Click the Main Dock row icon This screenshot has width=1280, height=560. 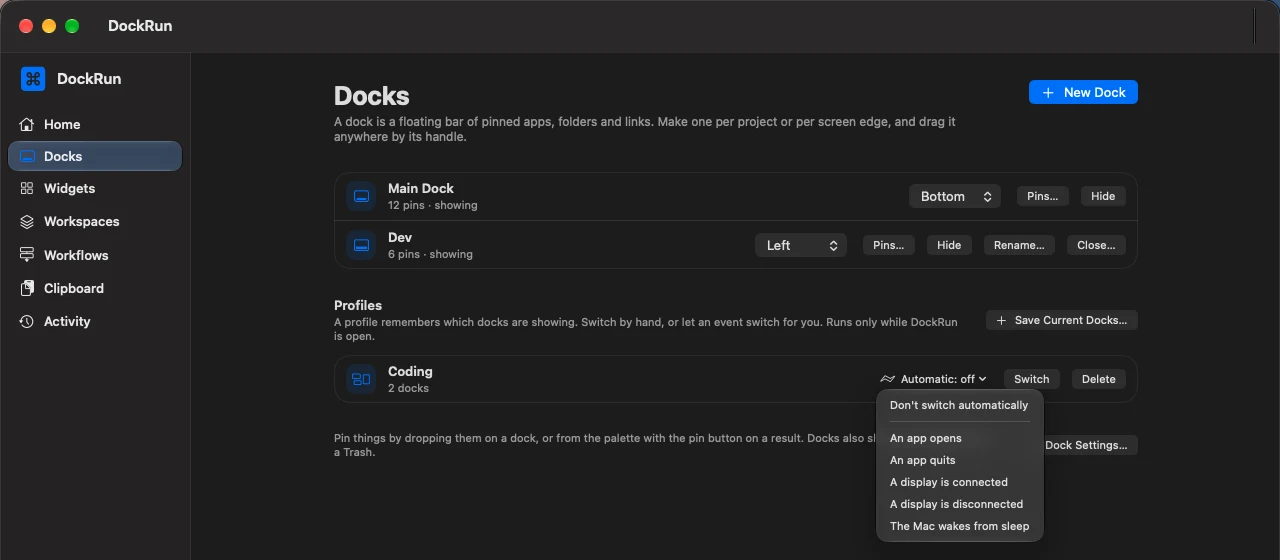[x=361, y=196]
